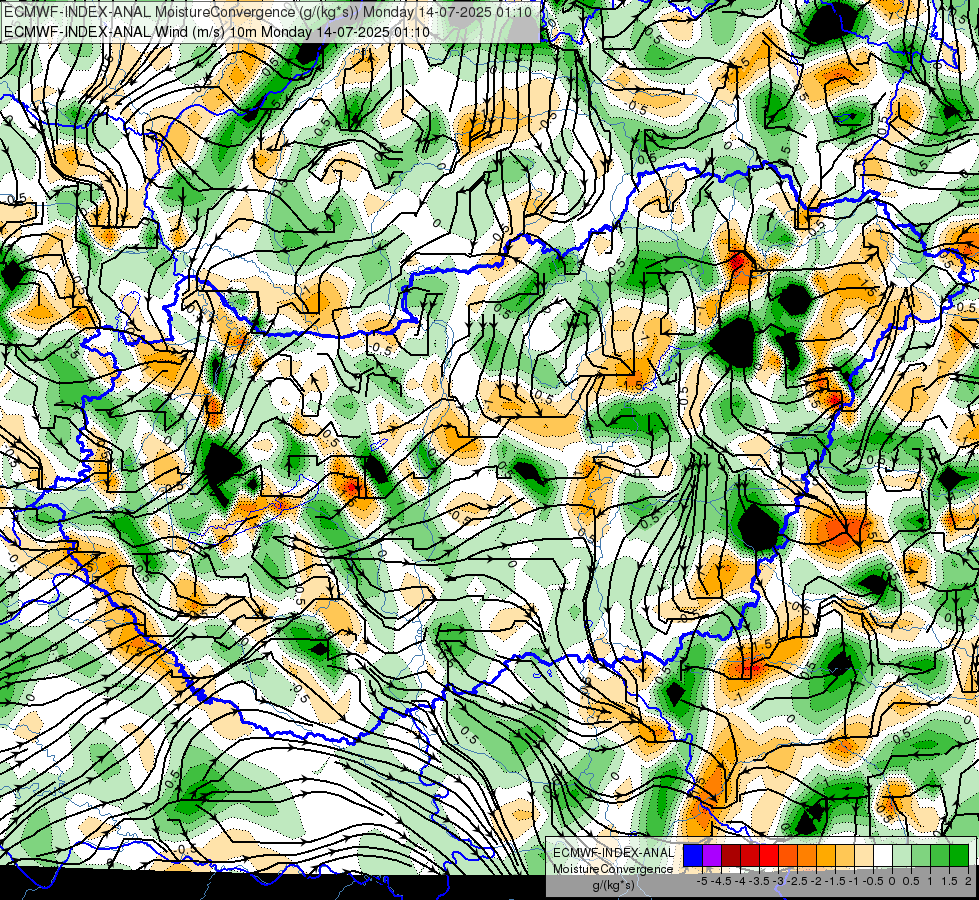Click the MoistureConvergence title line in header
Image resolution: width=979 pixels, height=900 pixels.
pyautogui.click(x=268, y=12)
